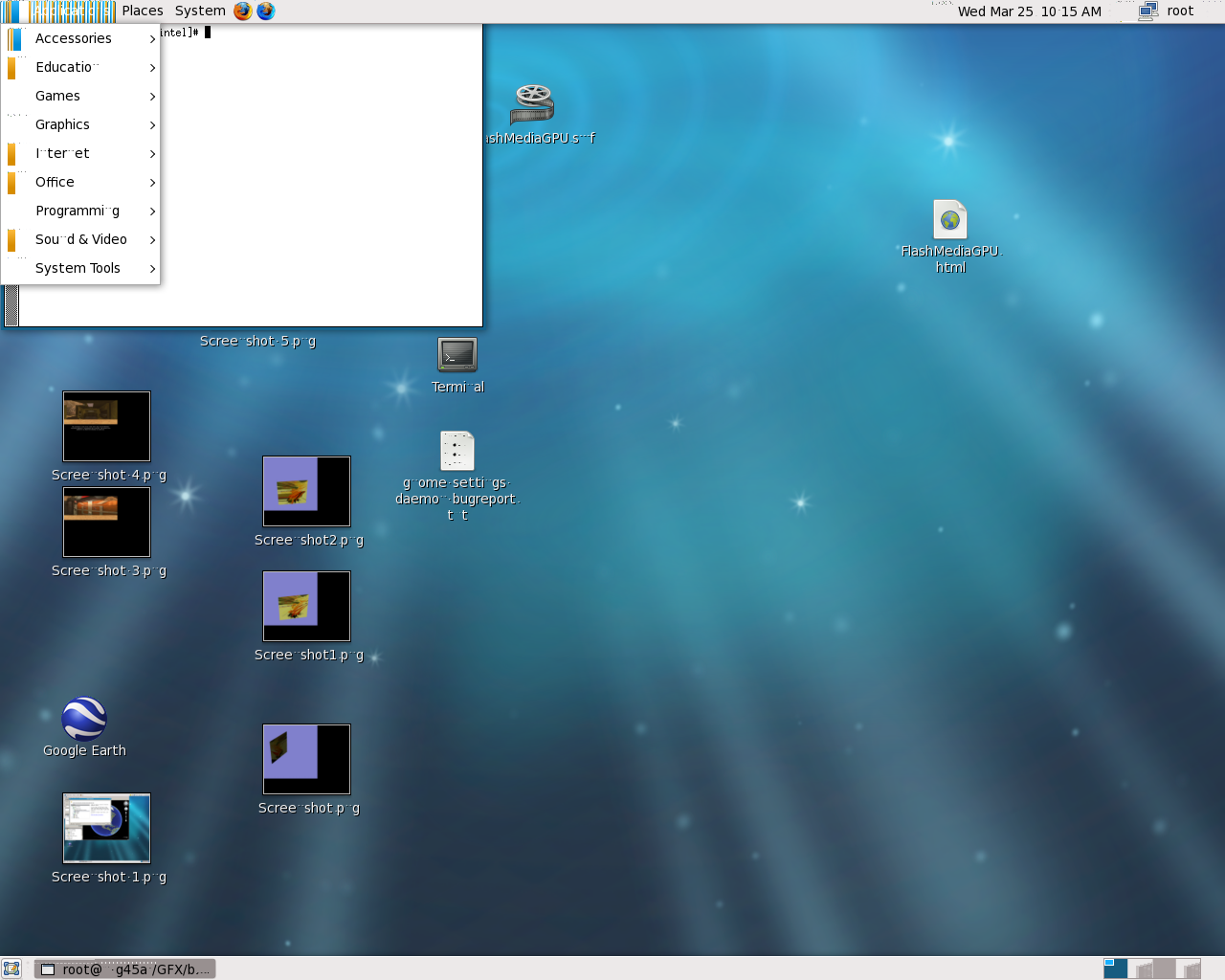Open the Terminal desktop icon
Viewport: 1225px width, 980px height.
[457, 355]
